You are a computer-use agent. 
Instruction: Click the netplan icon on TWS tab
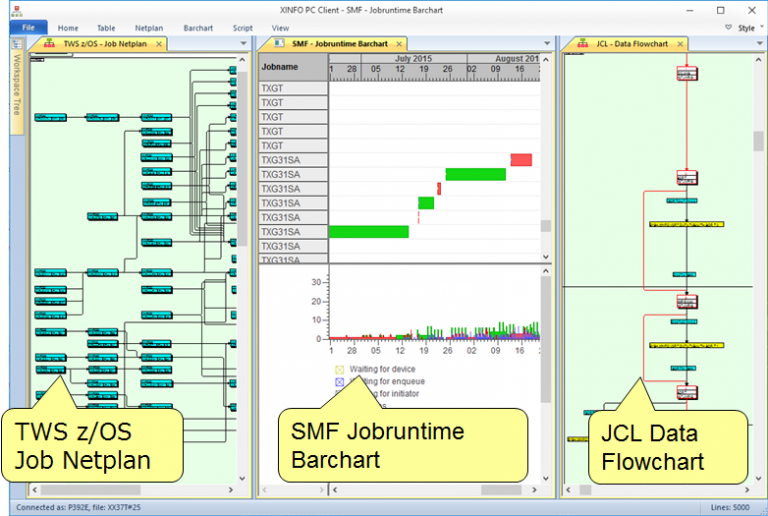click(x=49, y=44)
